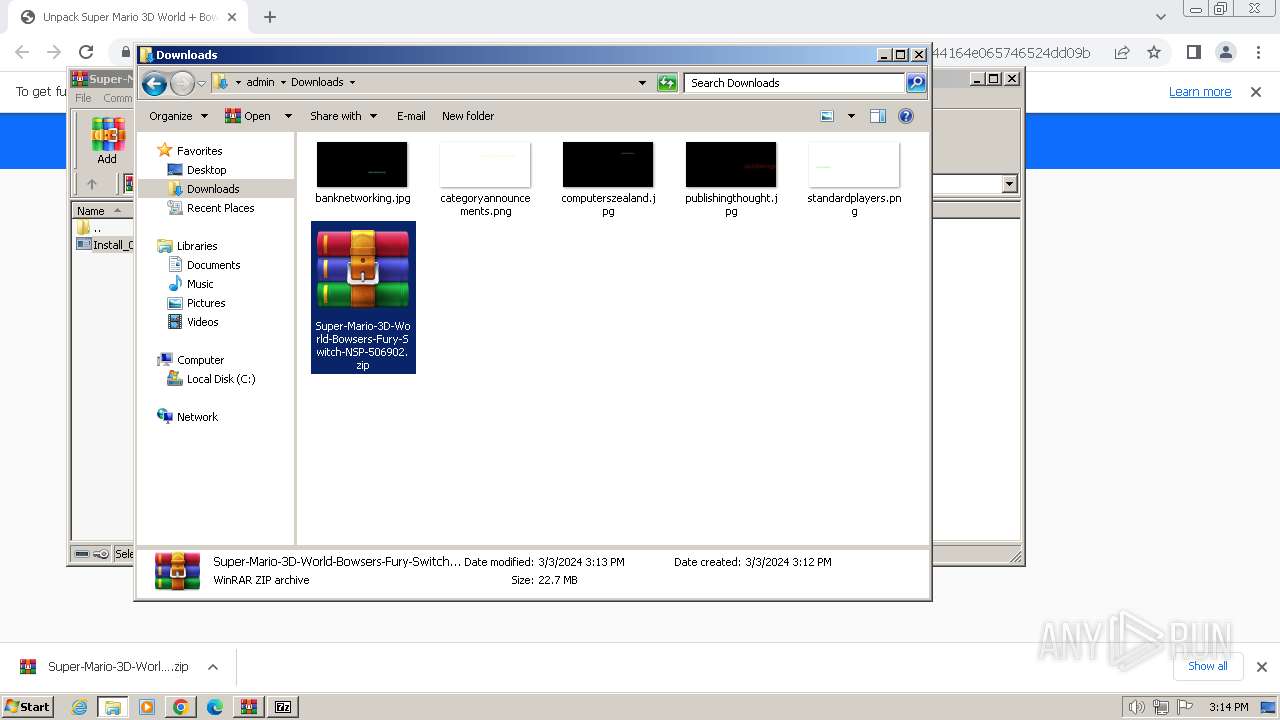Screen dimensions: 1280x720
Task: Click the Forward navigation arrow in Explorer
Action: pyautogui.click(x=182, y=83)
